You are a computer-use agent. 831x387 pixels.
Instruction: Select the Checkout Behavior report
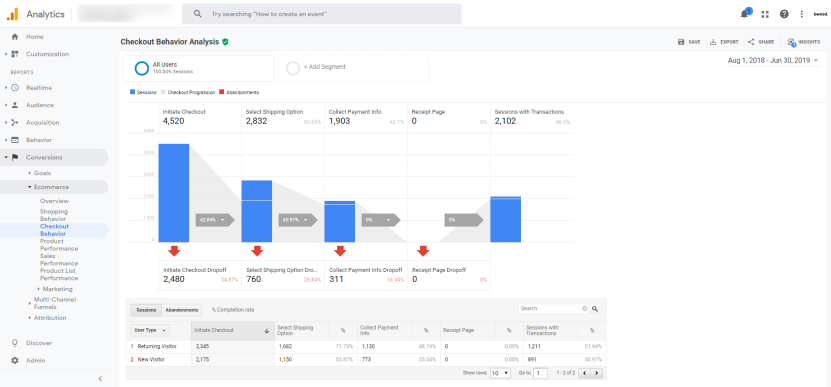tap(54, 230)
